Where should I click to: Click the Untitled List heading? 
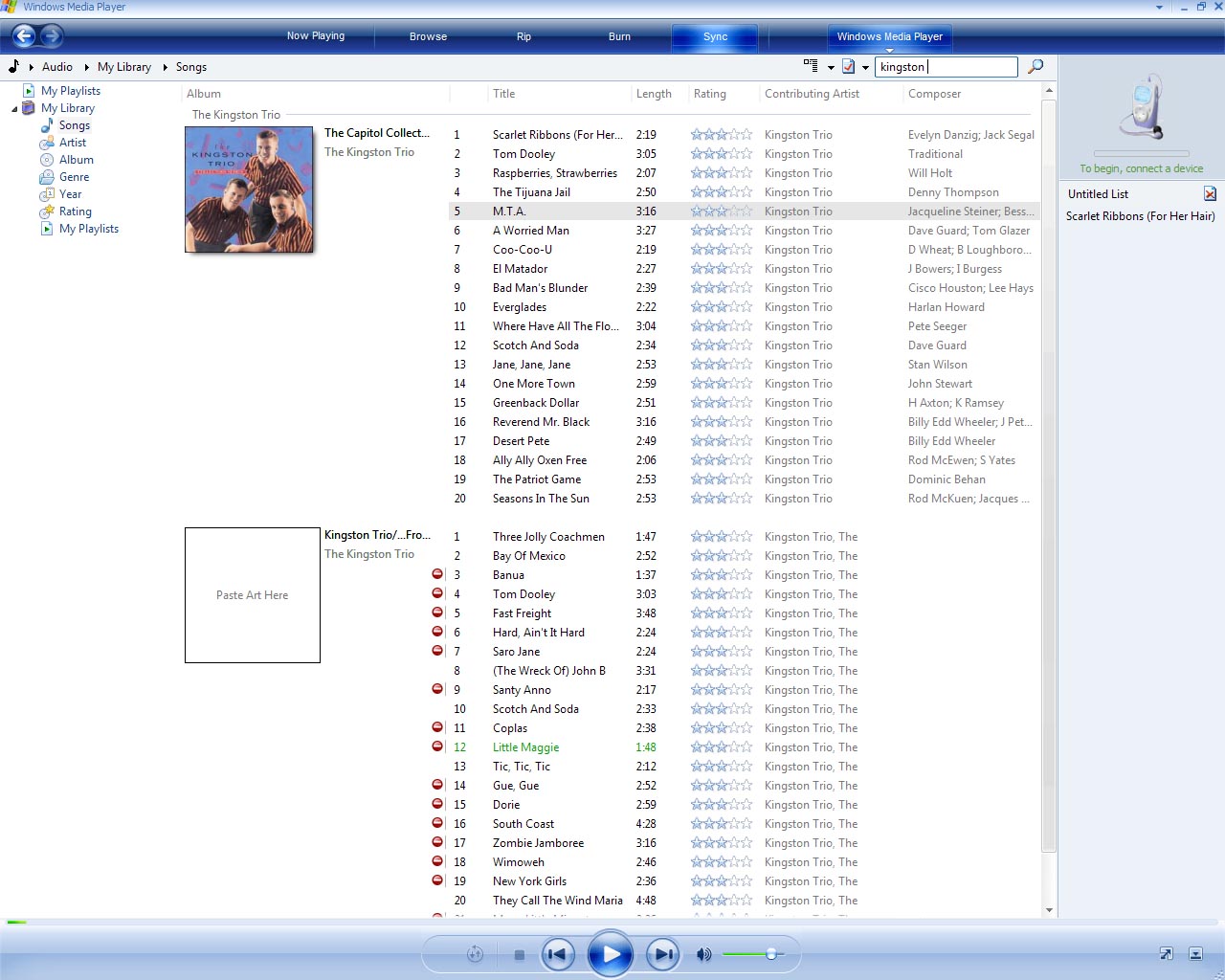click(x=1098, y=194)
